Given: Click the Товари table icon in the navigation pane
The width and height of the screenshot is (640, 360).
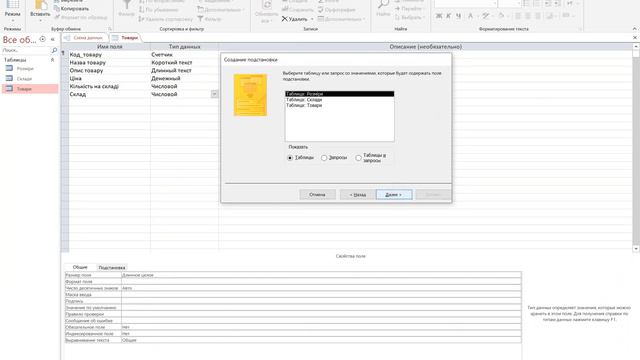Looking at the screenshot, I should click(x=9, y=89).
